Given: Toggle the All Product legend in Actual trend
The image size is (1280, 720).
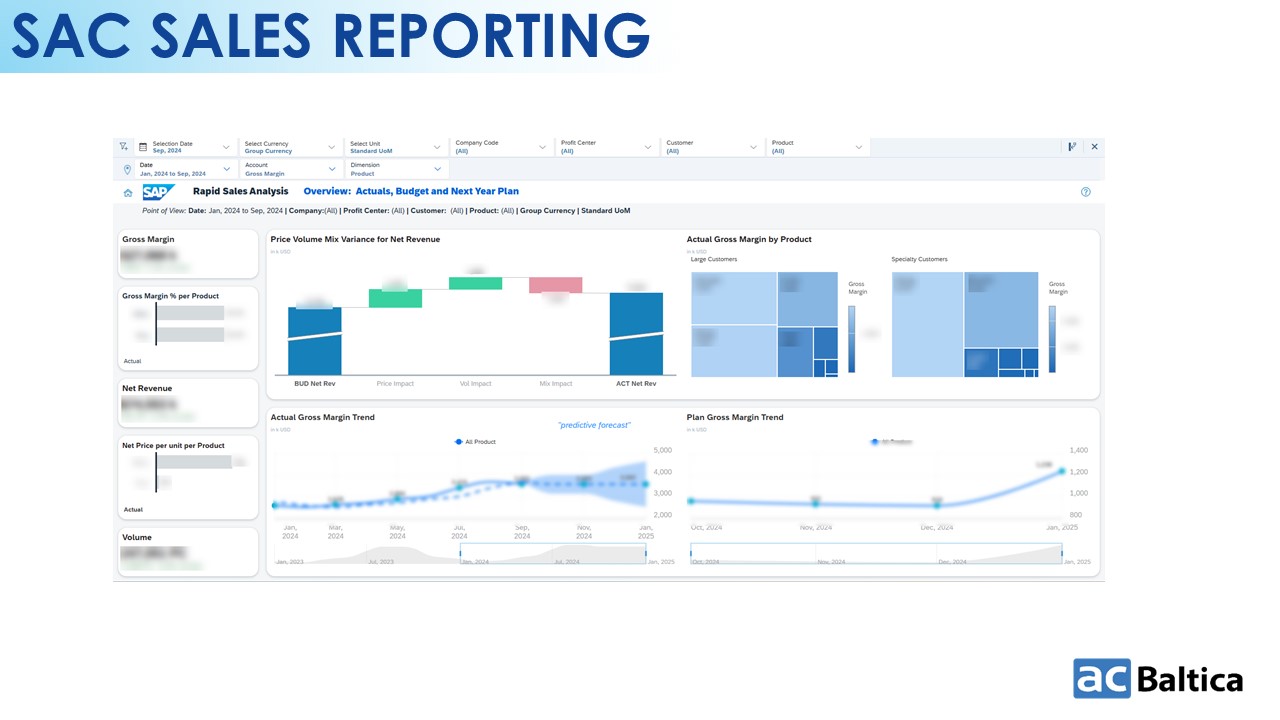Looking at the screenshot, I should tap(475, 441).
